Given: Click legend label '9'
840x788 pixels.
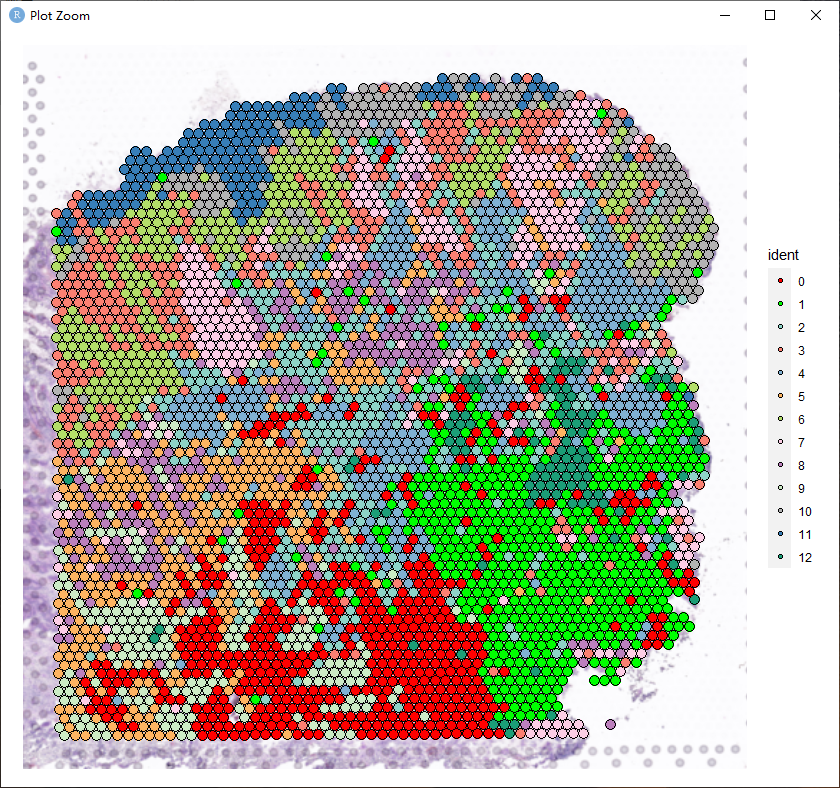Looking at the screenshot, I should pos(801,489).
